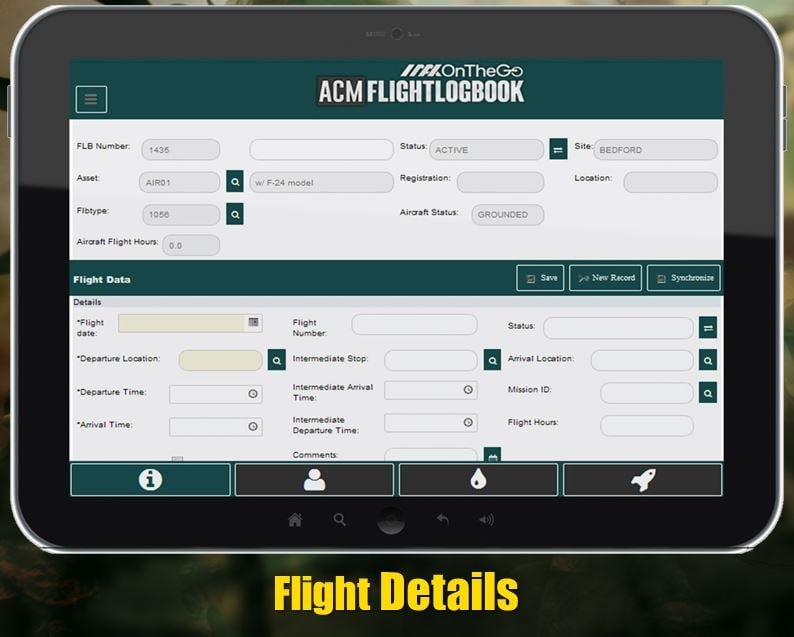
Task: Open the Intermediate Arrival Time clock picker
Action: (468, 390)
